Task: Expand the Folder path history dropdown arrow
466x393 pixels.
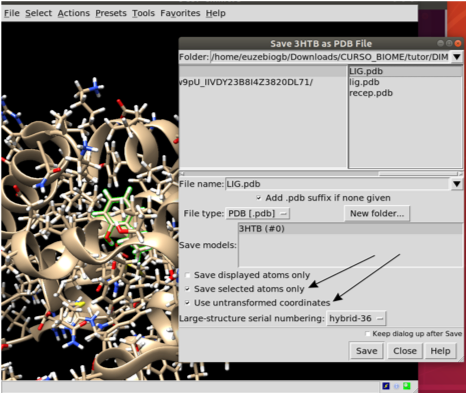Action: [457, 57]
